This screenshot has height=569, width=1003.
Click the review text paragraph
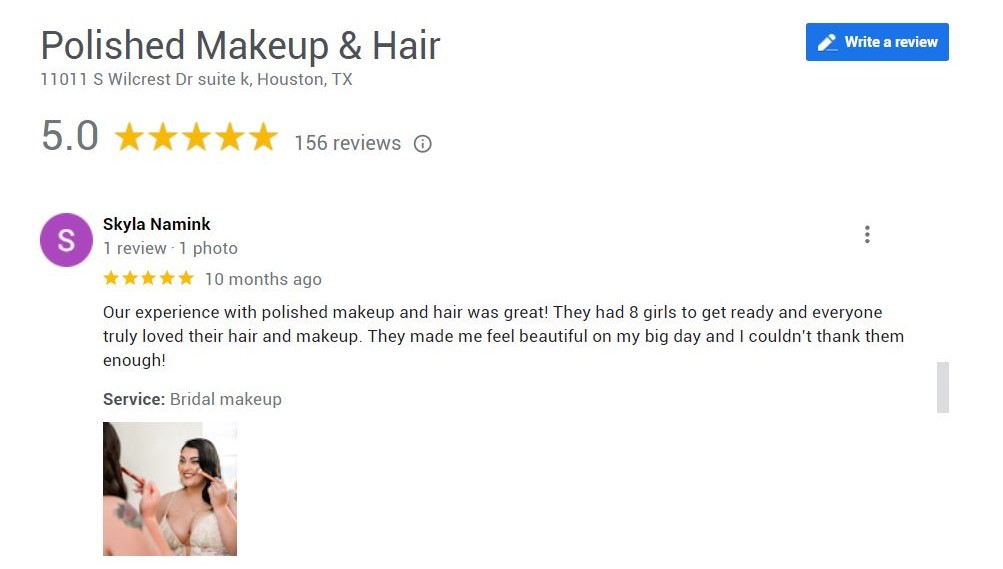point(503,336)
